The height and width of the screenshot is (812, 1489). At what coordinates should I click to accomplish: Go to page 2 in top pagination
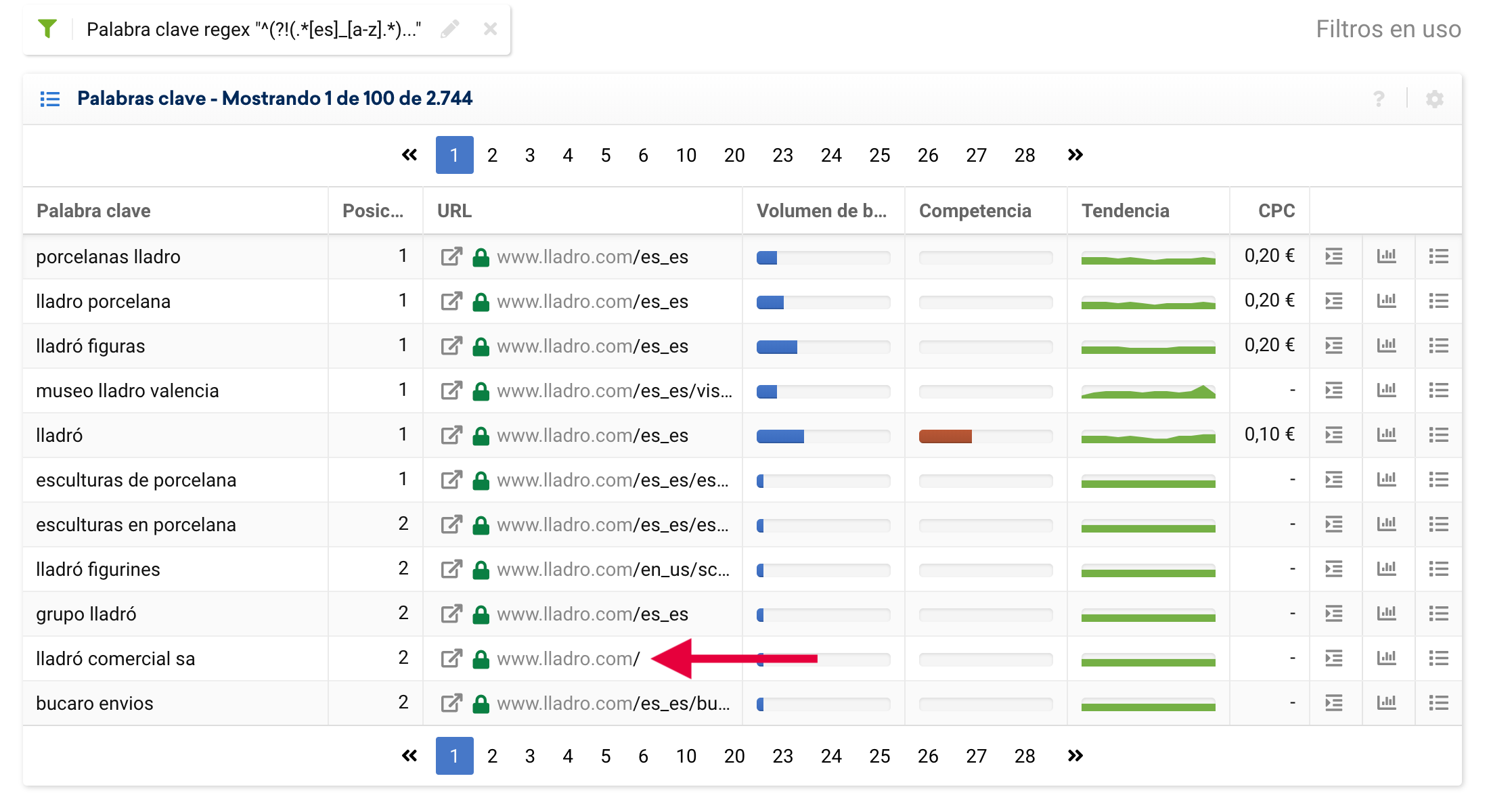tap(492, 155)
